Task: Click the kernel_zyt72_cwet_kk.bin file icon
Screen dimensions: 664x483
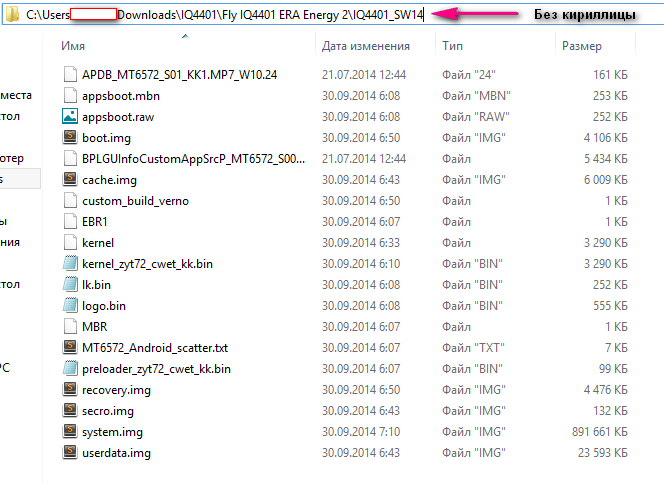Action: [69, 264]
